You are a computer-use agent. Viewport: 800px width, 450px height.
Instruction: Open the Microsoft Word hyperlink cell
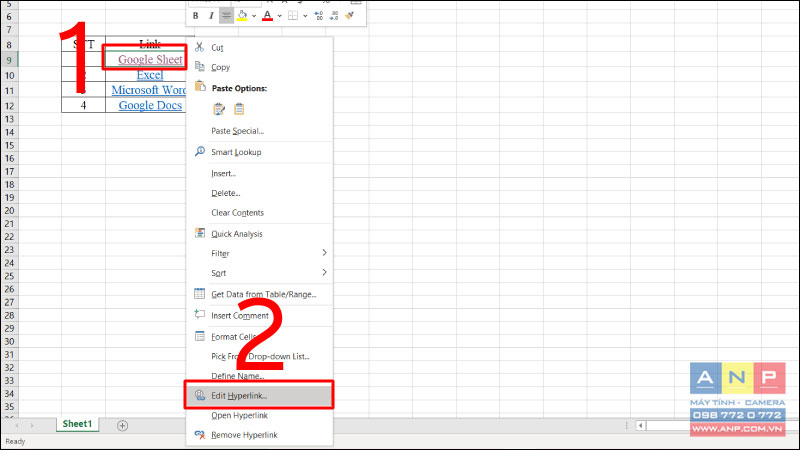148,90
